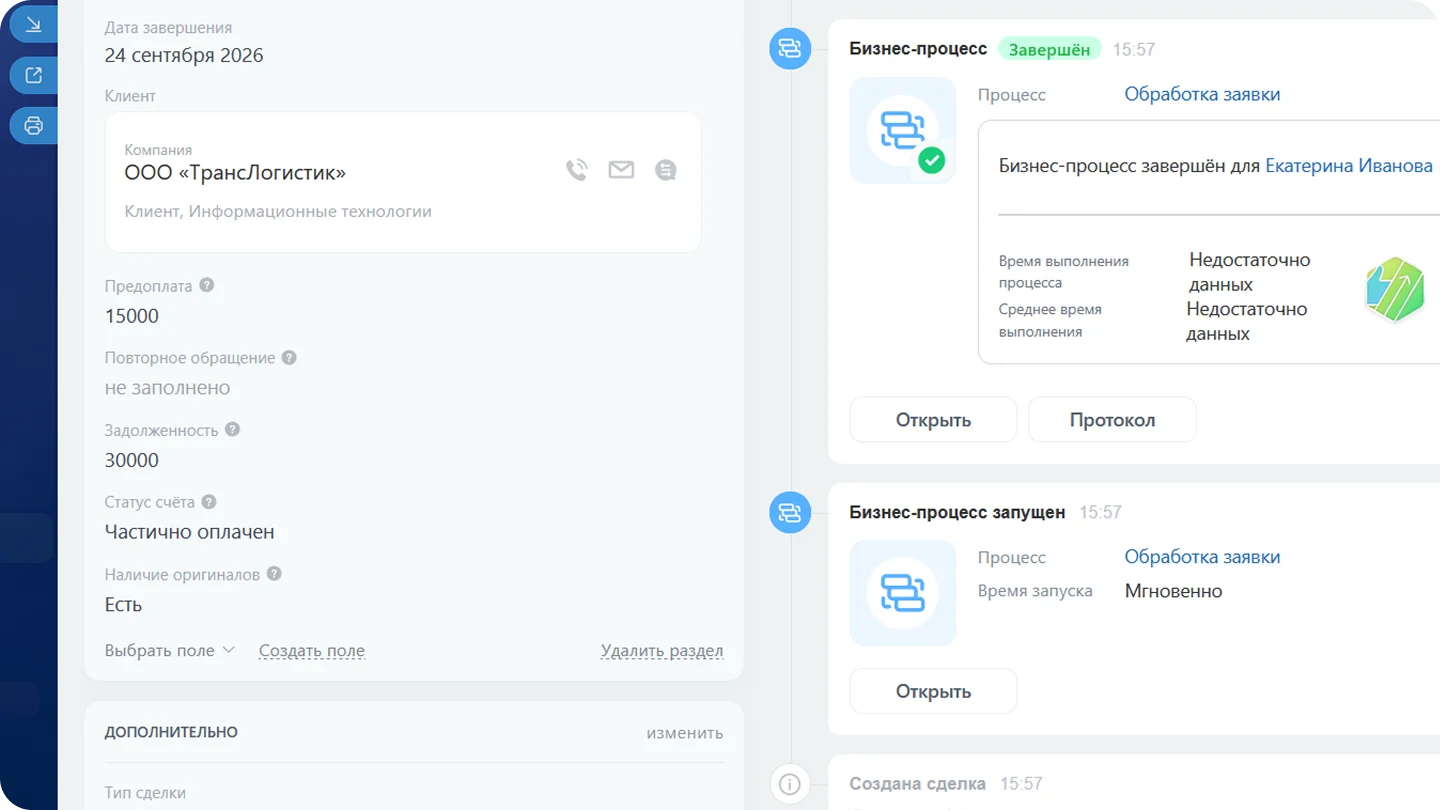Click Наличие оригиналов value Есть
The width and height of the screenshot is (1440, 810).
pyautogui.click(x=124, y=605)
